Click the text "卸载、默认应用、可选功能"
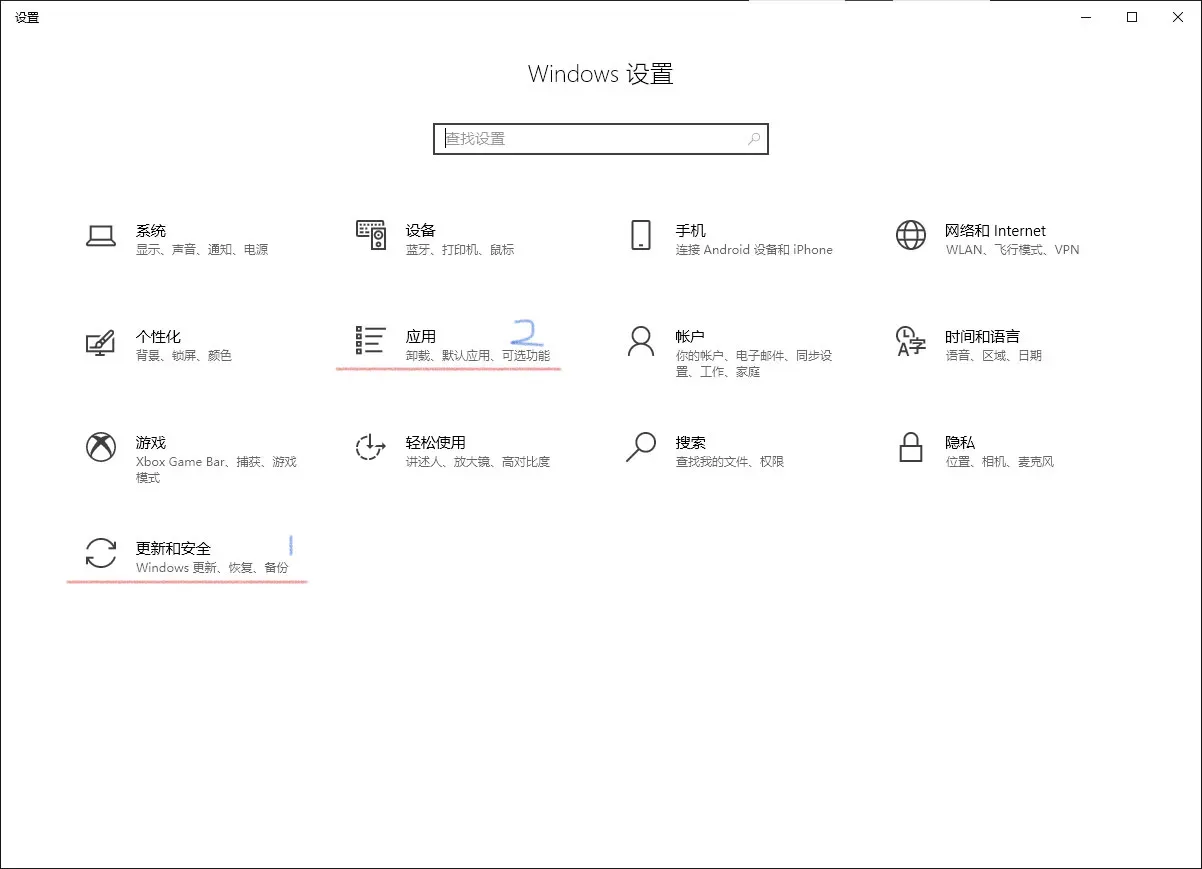The width and height of the screenshot is (1202, 869). point(478,356)
